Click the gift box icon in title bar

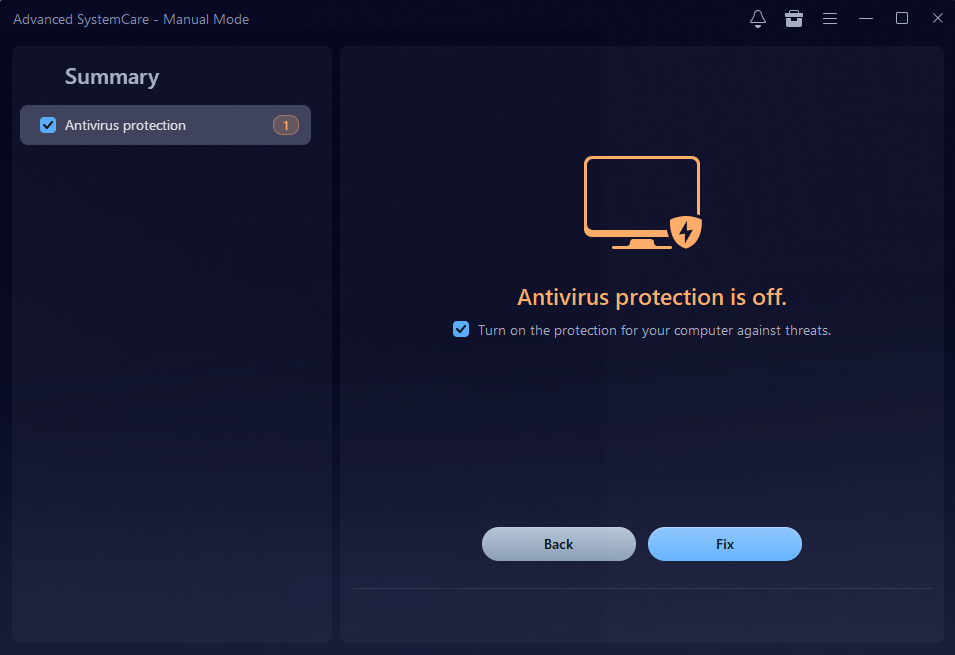point(794,18)
